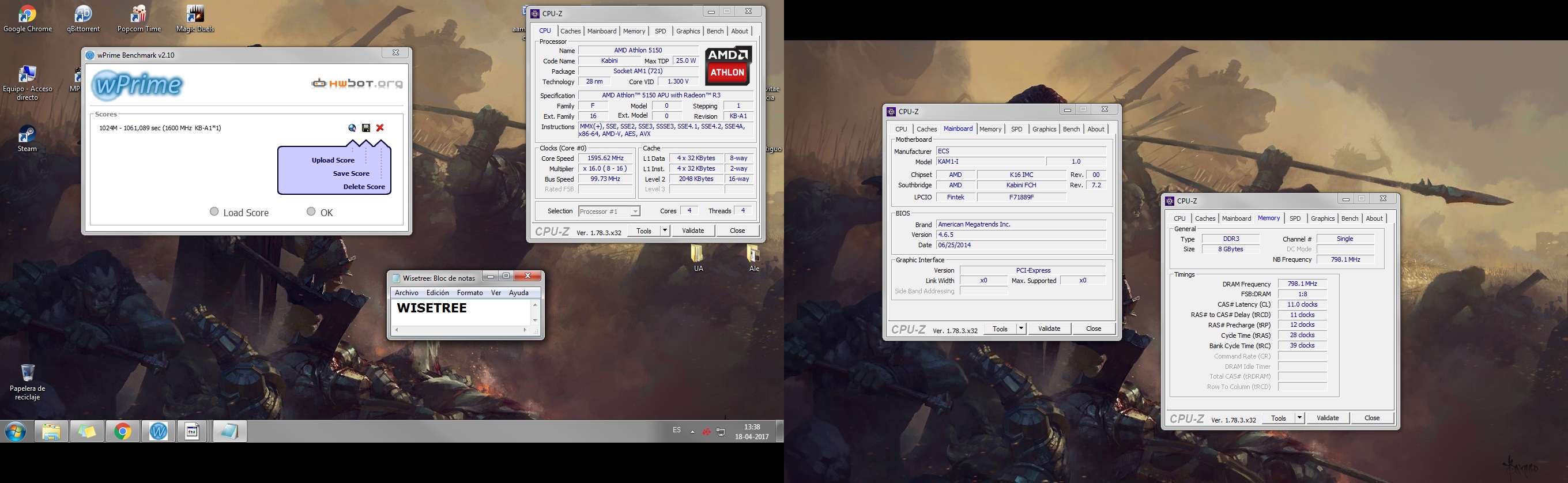
Task: Select the OK radio button in wPrime
Action: tap(311, 212)
